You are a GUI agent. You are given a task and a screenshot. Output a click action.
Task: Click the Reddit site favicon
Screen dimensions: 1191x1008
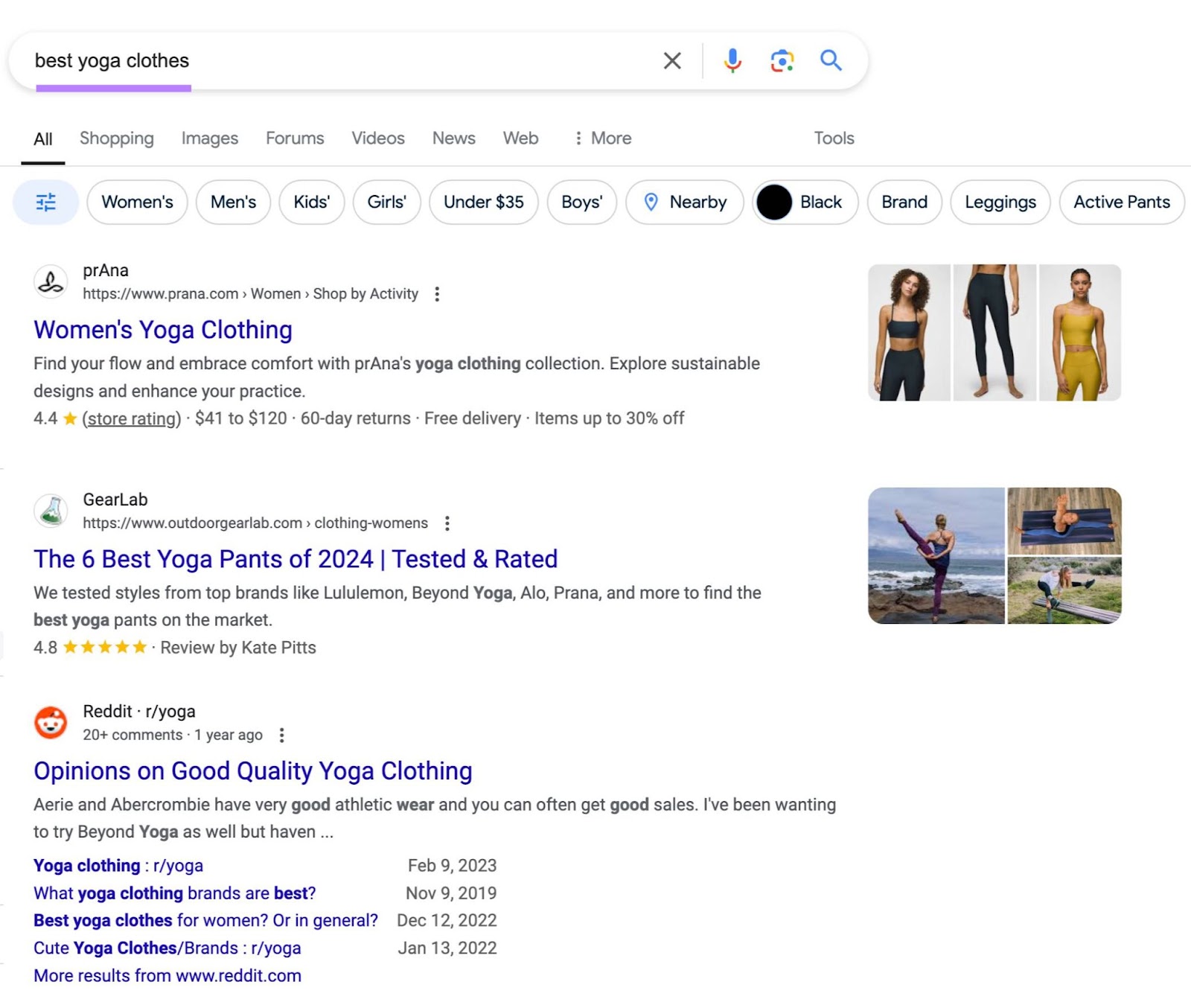click(51, 723)
